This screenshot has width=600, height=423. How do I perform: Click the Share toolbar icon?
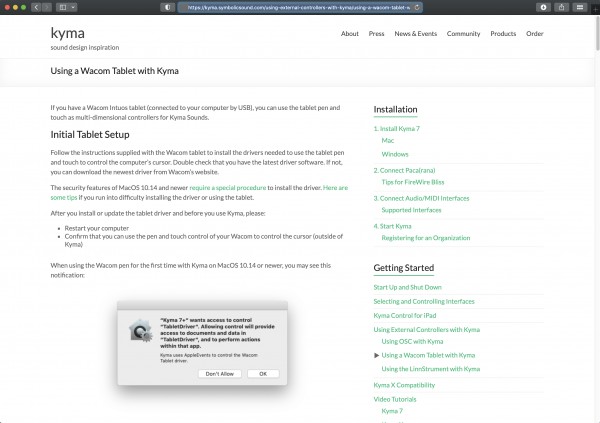(x=561, y=7)
